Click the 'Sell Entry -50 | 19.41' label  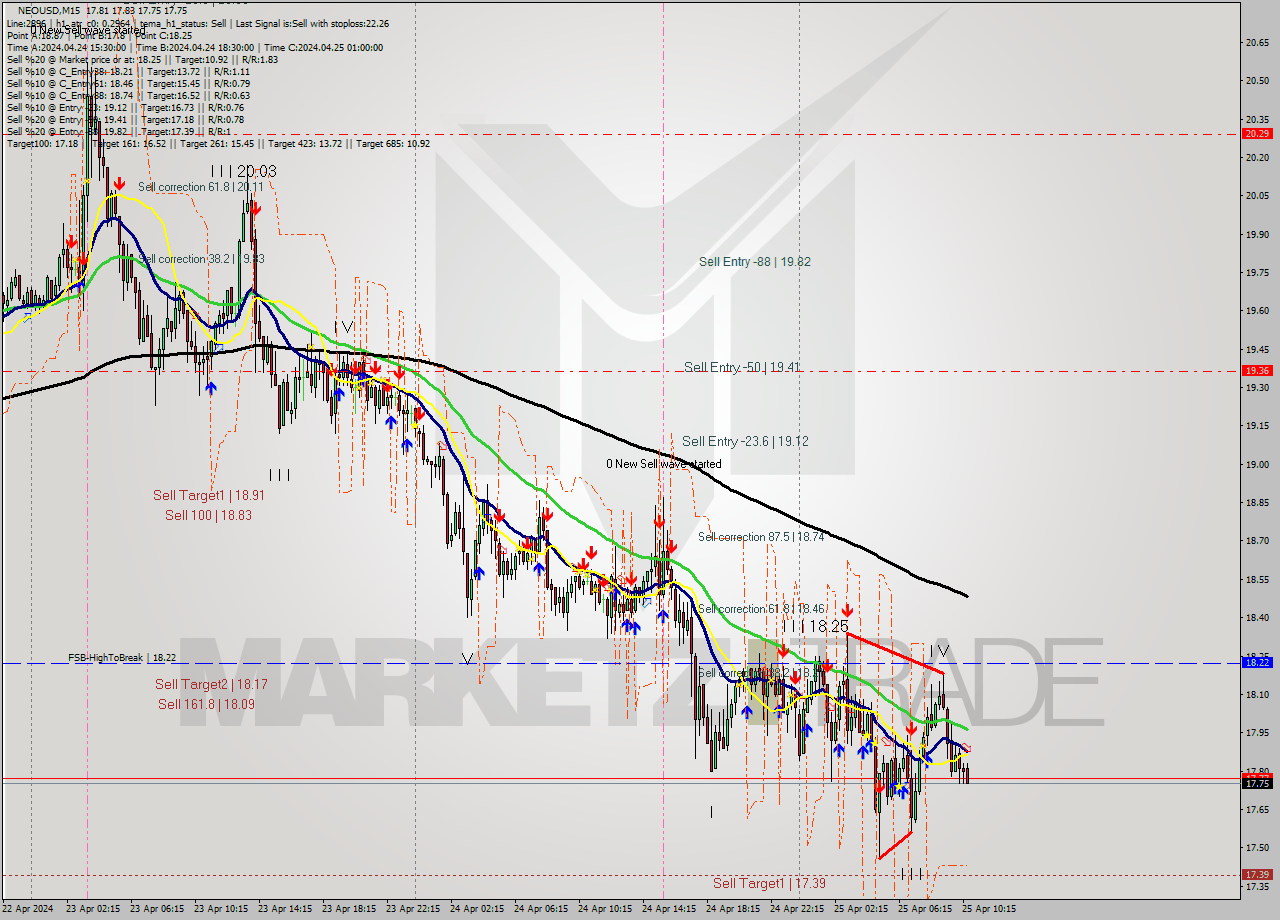pyautogui.click(x=741, y=367)
